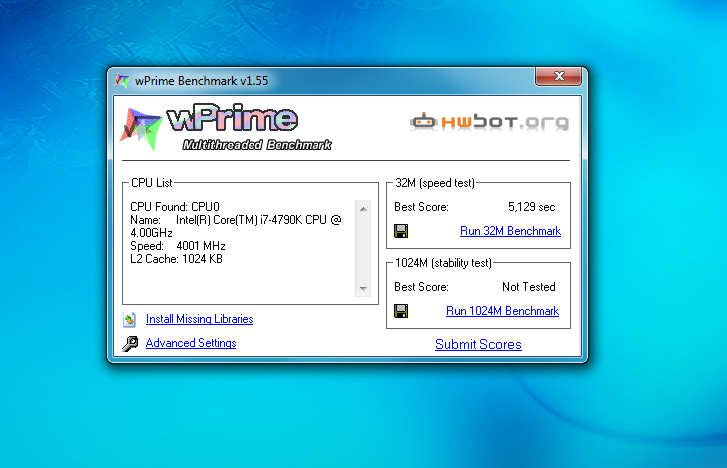This screenshot has height=468, width=727.
Task: Click the Intel Core i7-4790K name line
Action: point(236,226)
